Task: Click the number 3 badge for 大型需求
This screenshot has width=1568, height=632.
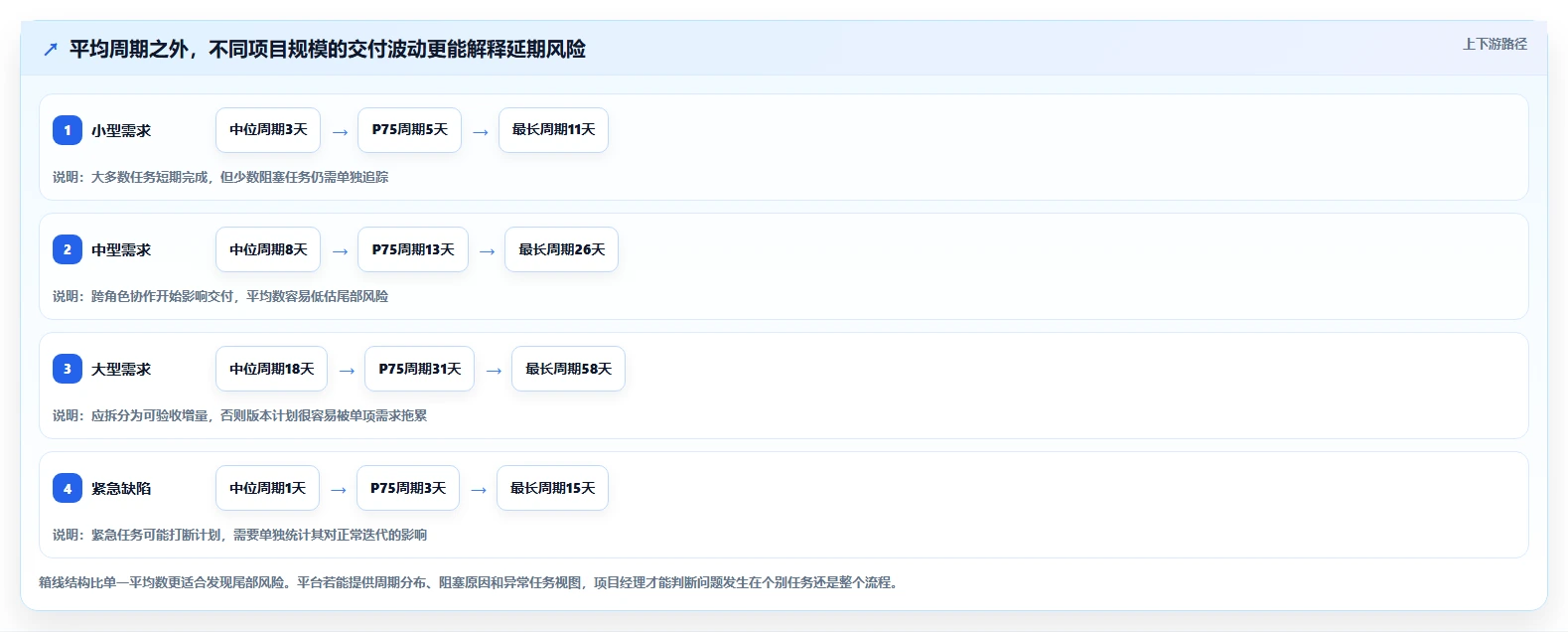Action: pyautogui.click(x=68, y=369)
